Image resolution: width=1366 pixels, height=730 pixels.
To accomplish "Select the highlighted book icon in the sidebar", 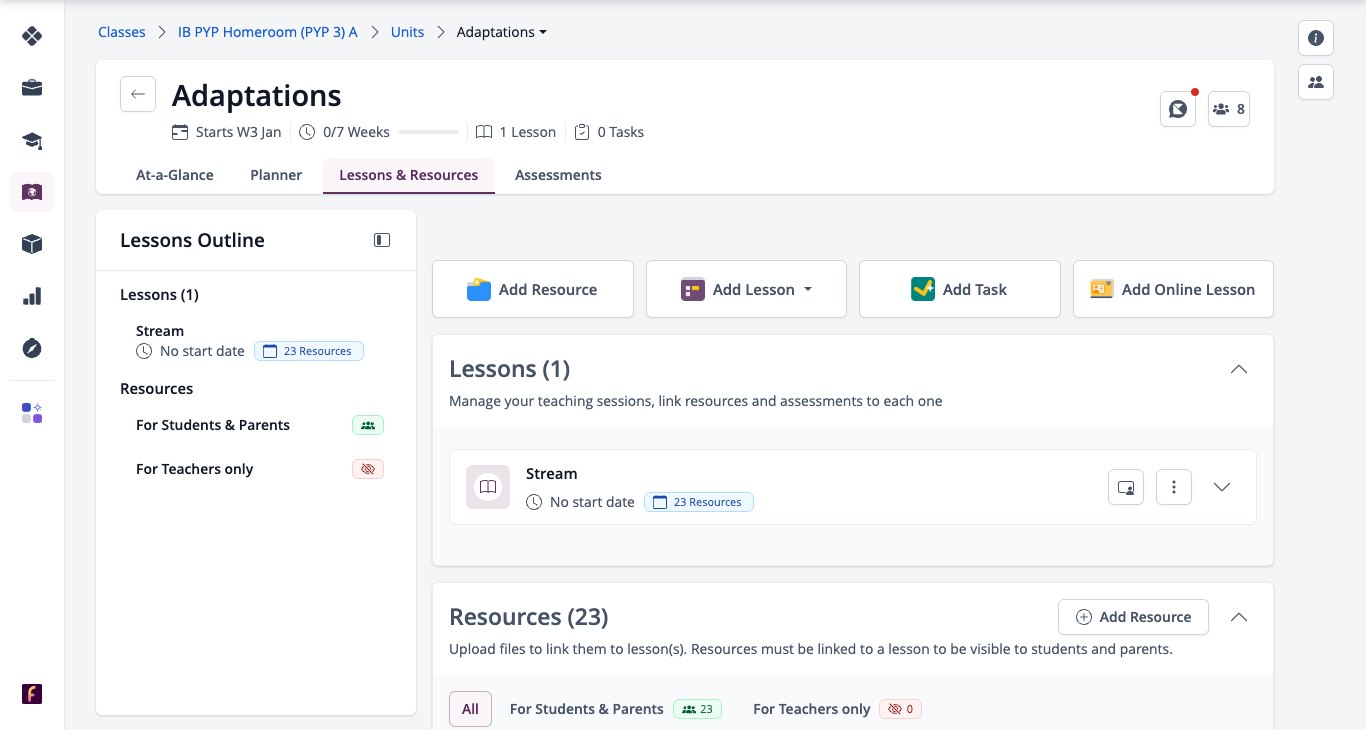I will coord(32,192).
